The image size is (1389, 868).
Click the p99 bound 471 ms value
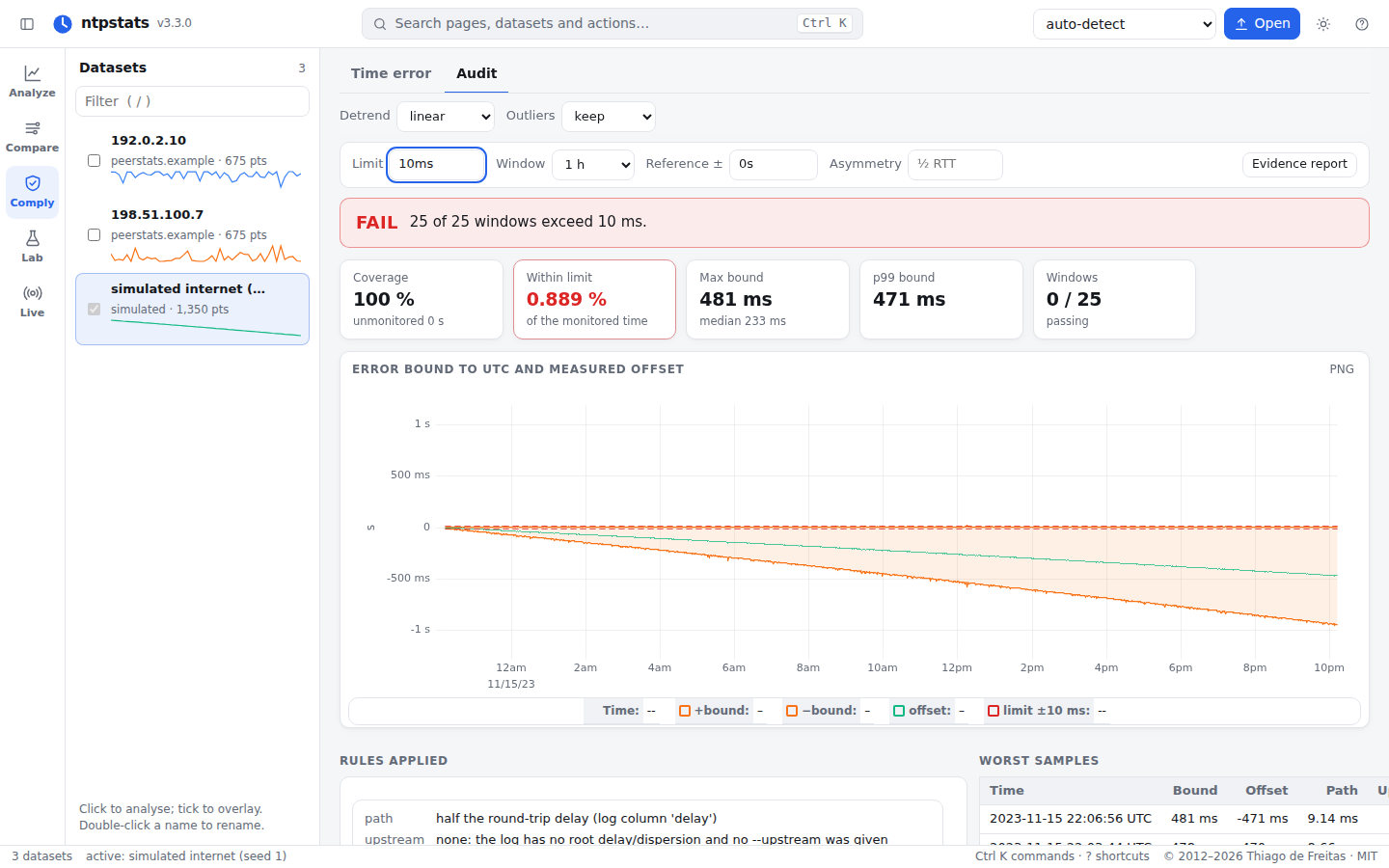coord(910,300)
